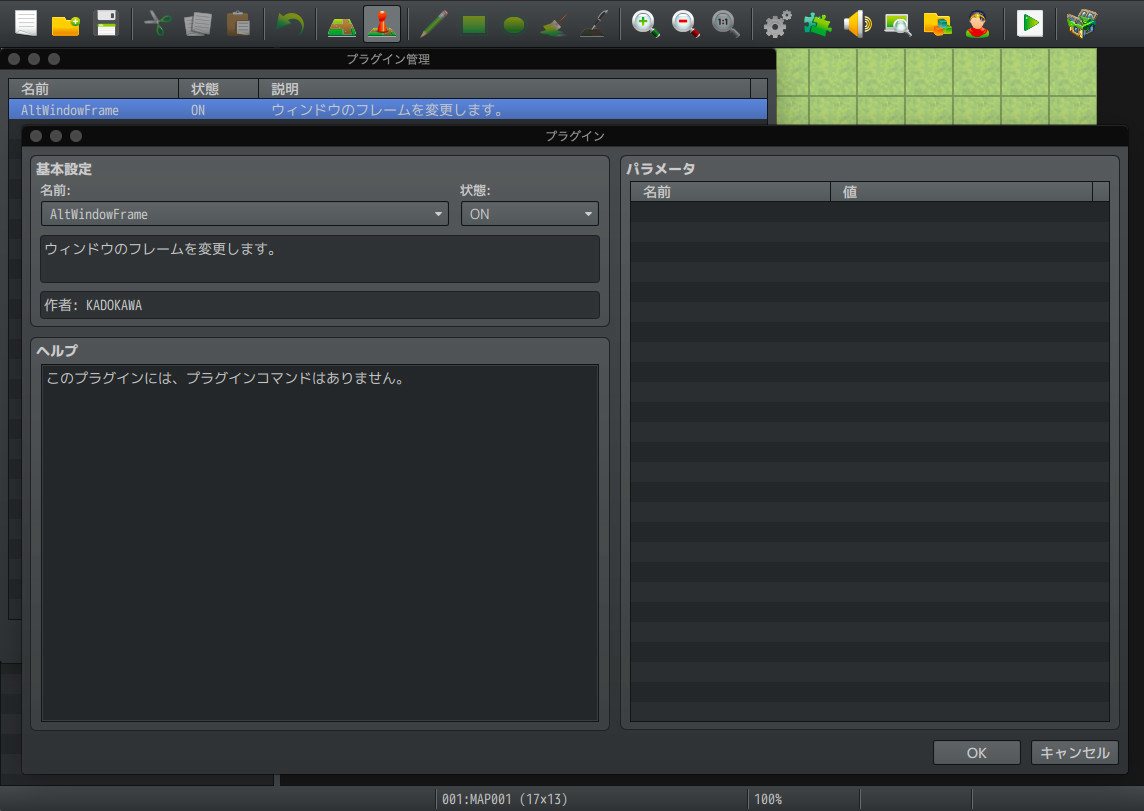Choose the Flood Fill tool
1144x811 pixels.
[551, 22]
